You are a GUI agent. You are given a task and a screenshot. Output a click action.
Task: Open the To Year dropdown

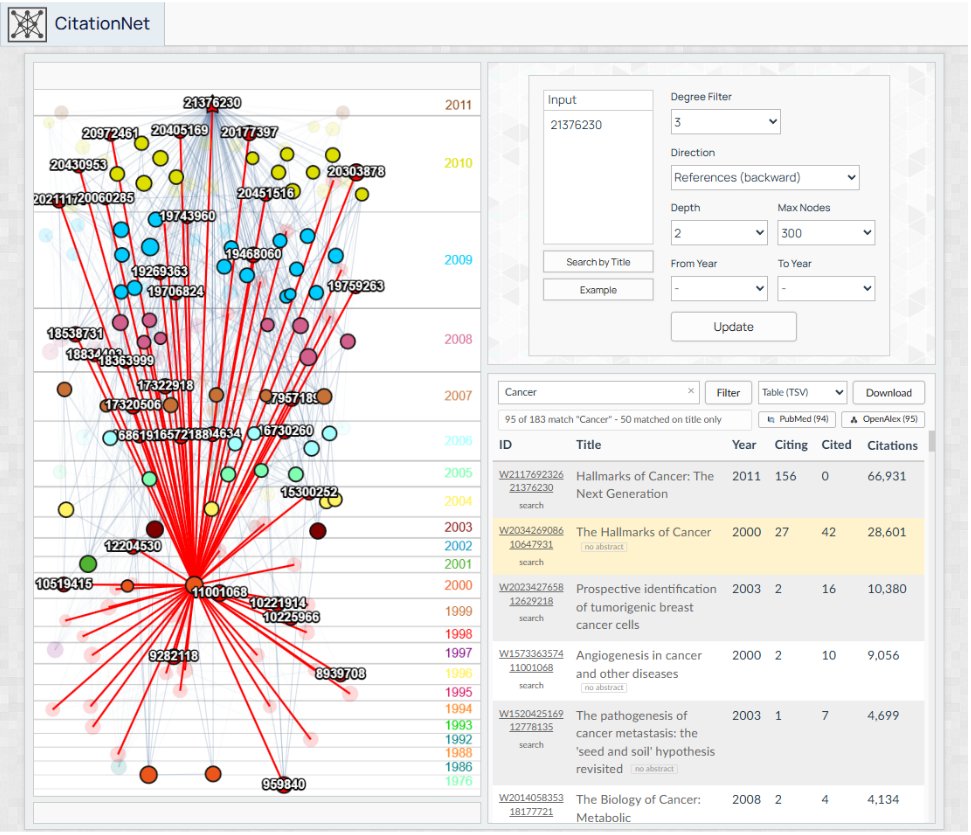tap(826, 289)
